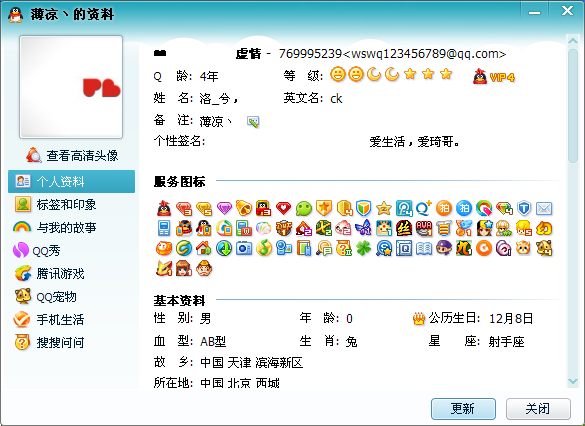Click the red house QQ home icon

coord(204,248)
